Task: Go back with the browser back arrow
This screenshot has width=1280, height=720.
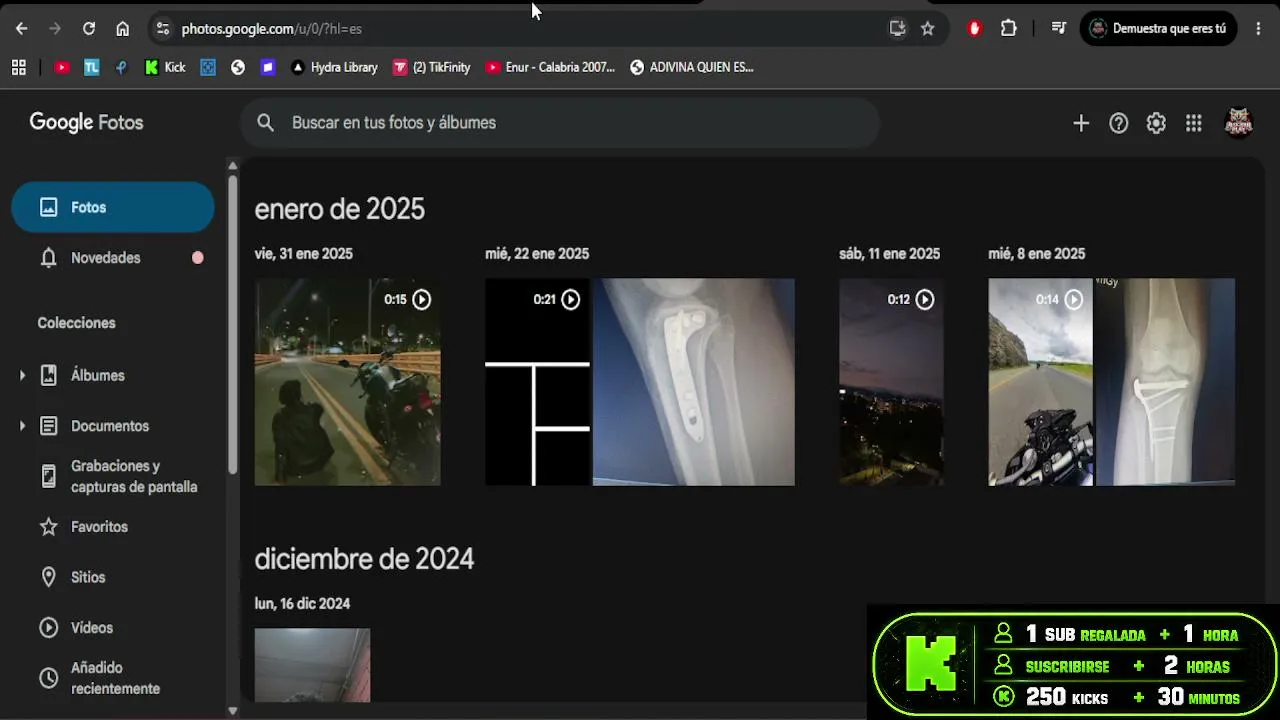Action: (x=21, y=29)
